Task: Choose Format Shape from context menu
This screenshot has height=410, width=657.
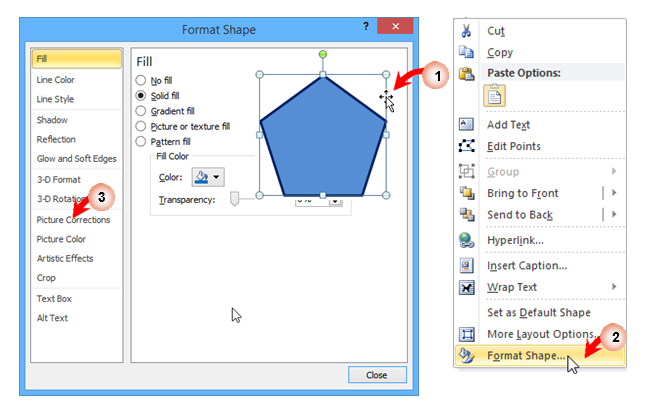Action: tap(525, 355)
